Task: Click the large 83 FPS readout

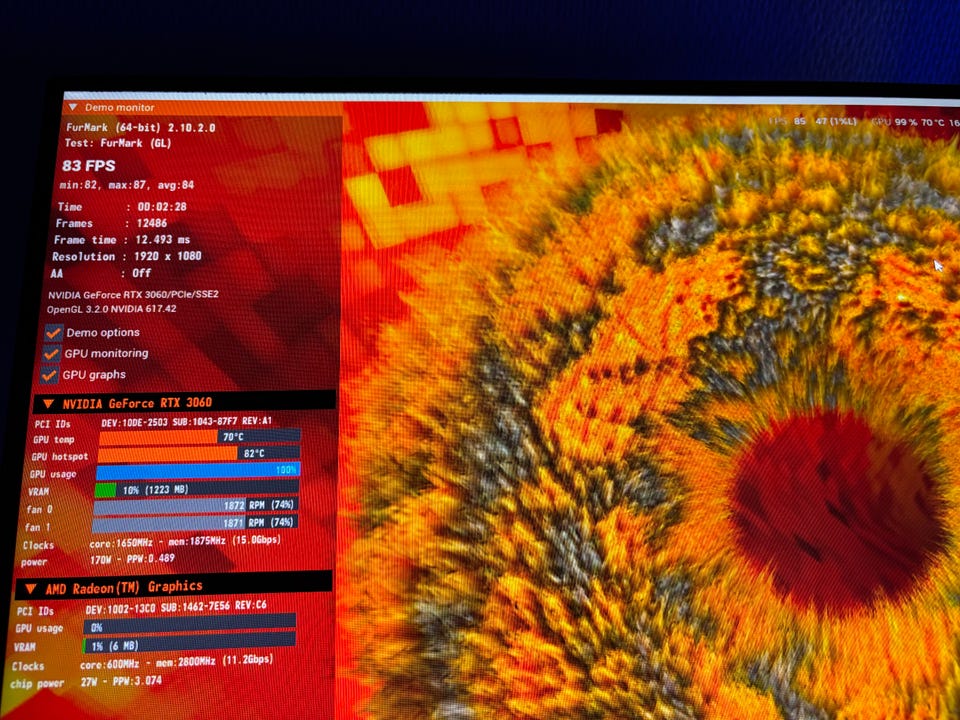Action: pos(89,166)
